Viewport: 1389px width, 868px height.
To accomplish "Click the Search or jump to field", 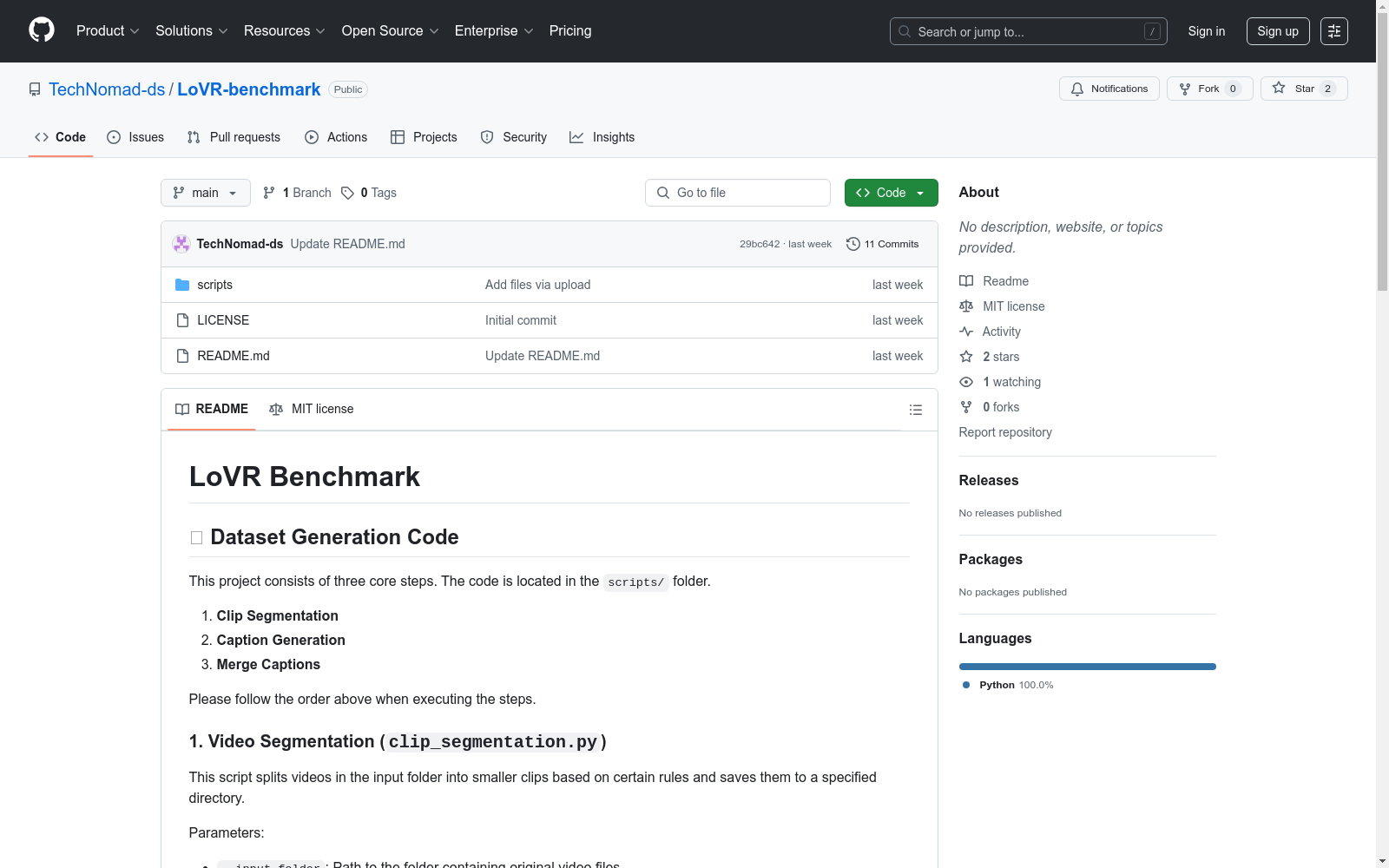I will point(1029,31).
